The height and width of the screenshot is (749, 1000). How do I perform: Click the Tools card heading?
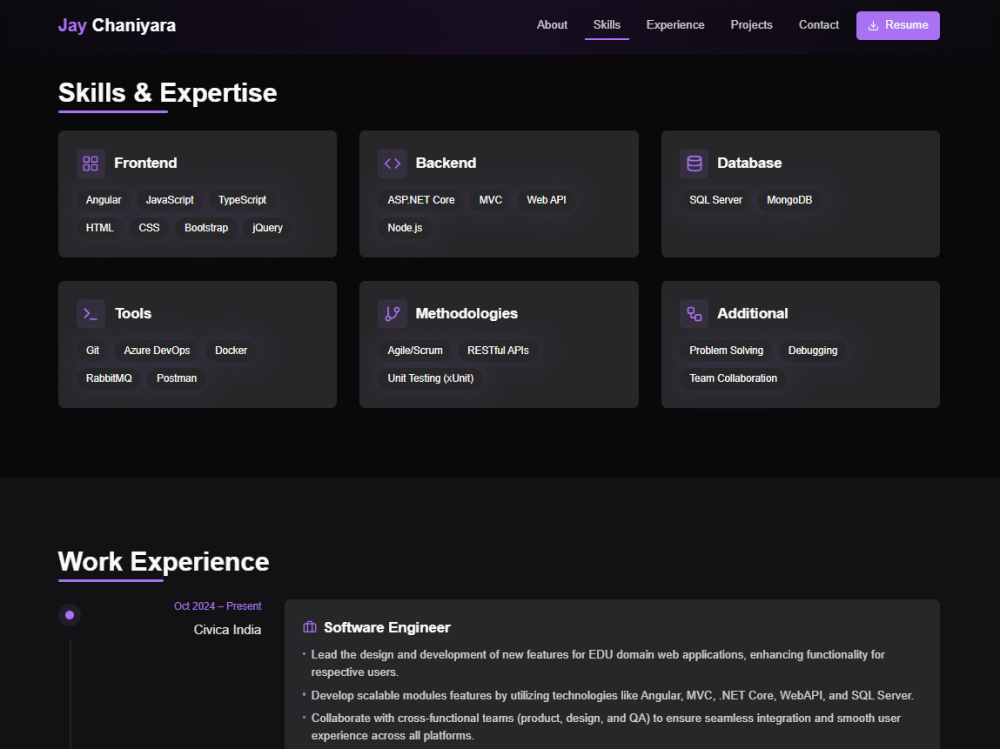133,314
